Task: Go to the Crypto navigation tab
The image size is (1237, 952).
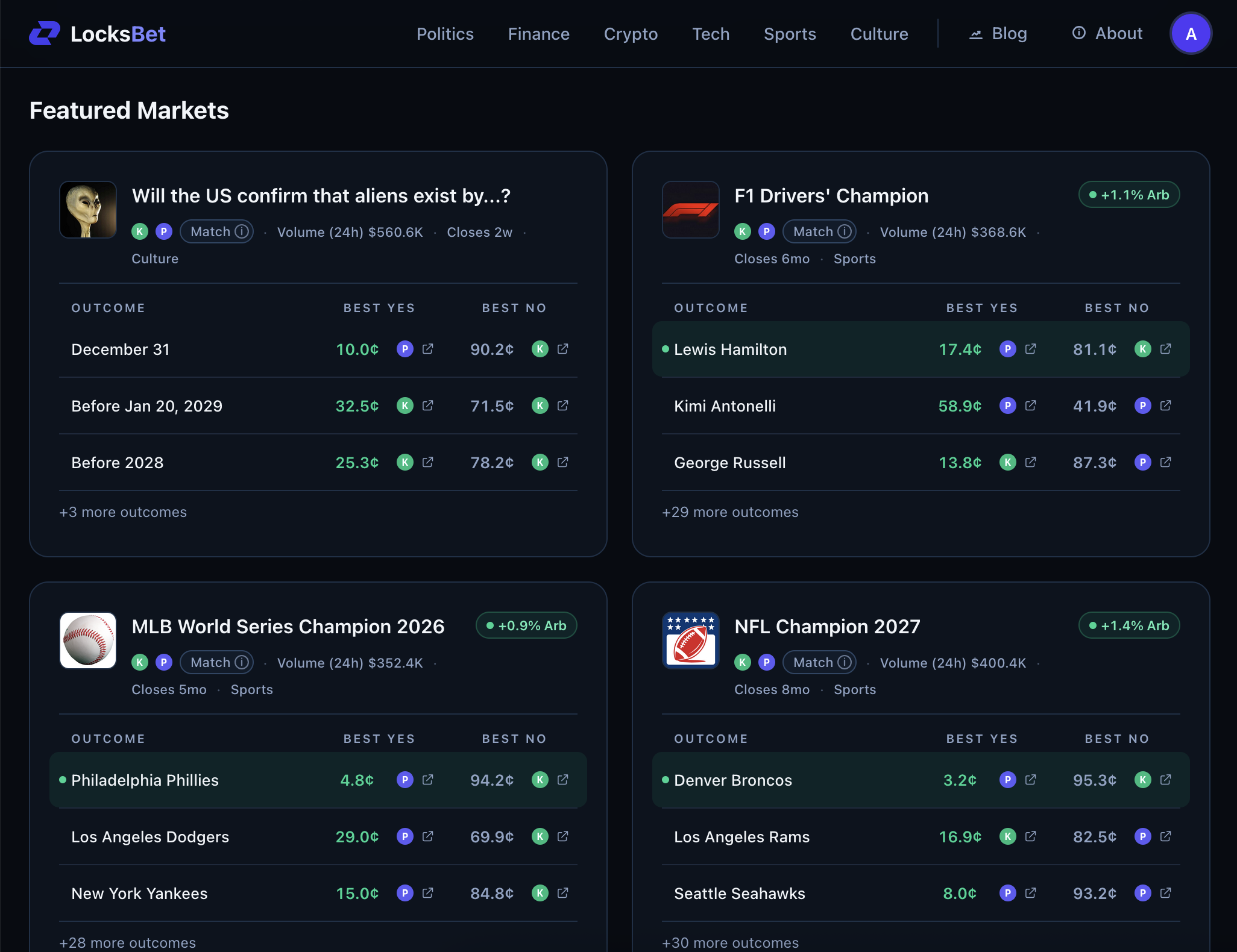Action: pyautogui.click(x=631, y=34)
